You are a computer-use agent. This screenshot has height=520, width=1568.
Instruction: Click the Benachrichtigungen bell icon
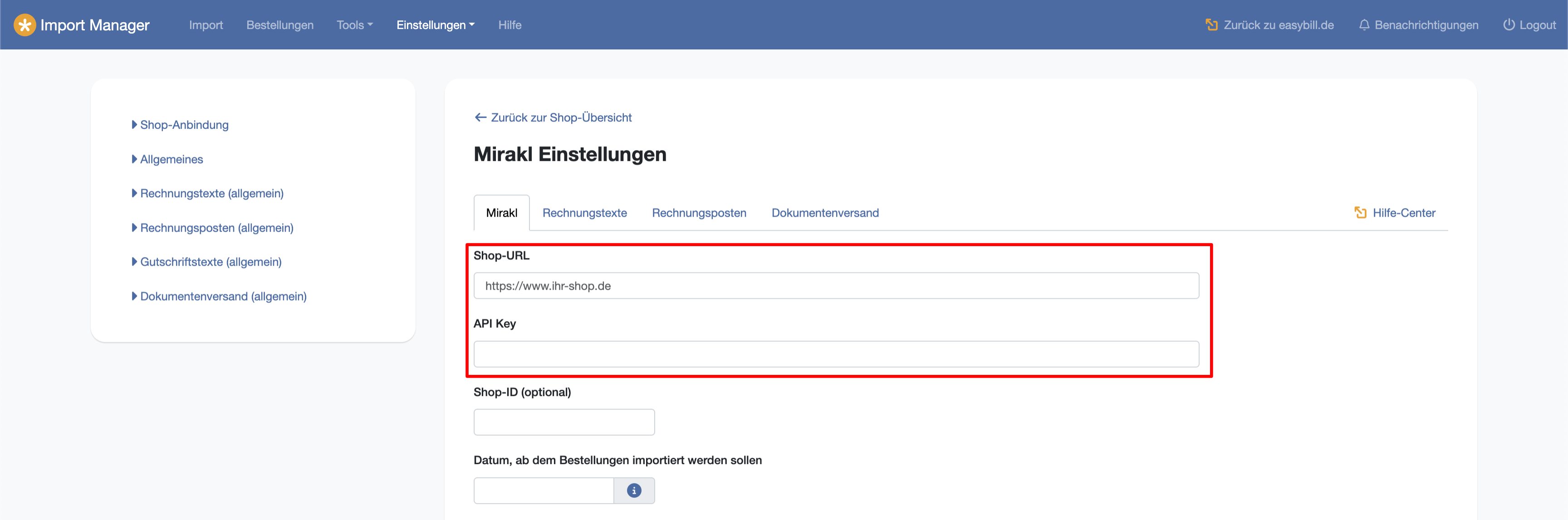point(1364,25)
